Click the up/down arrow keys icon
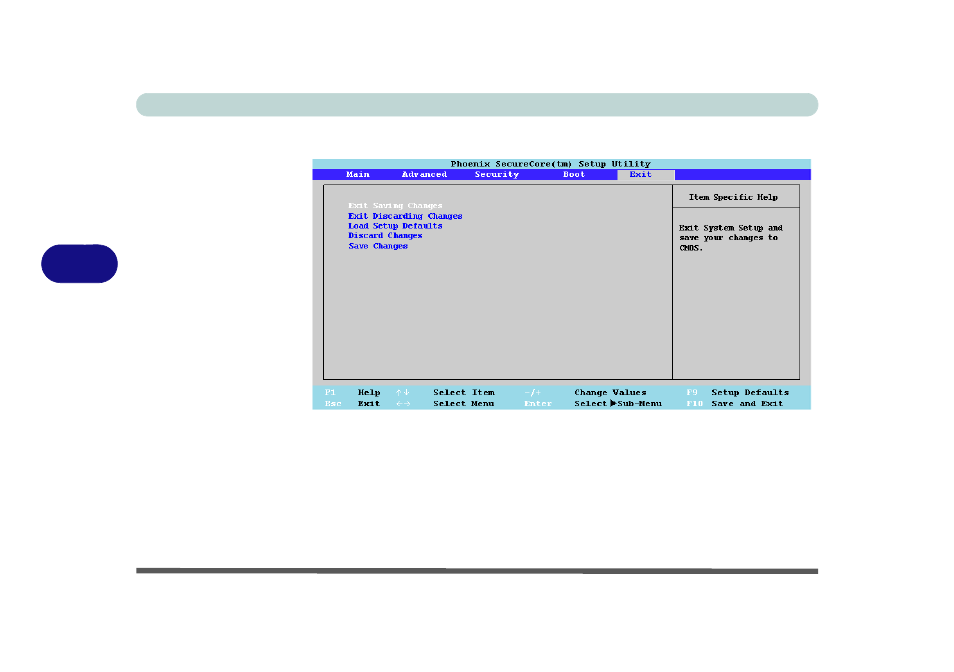 coord(403,392)
